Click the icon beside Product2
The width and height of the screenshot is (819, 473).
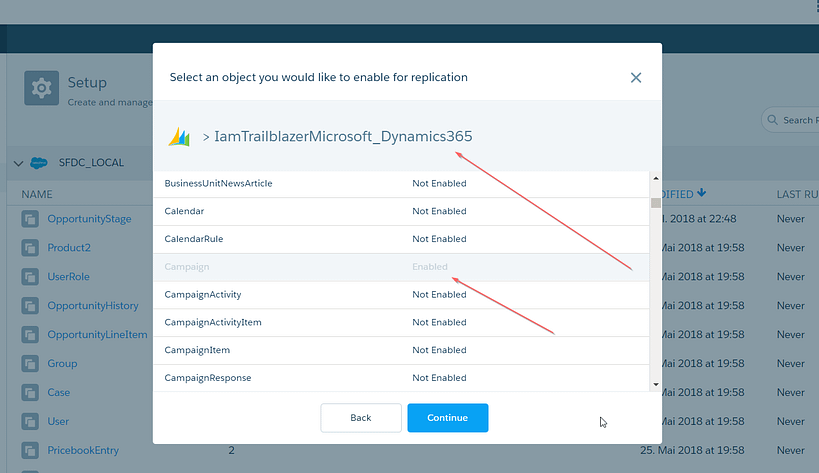pyautogui.click(x=30, y=248)
